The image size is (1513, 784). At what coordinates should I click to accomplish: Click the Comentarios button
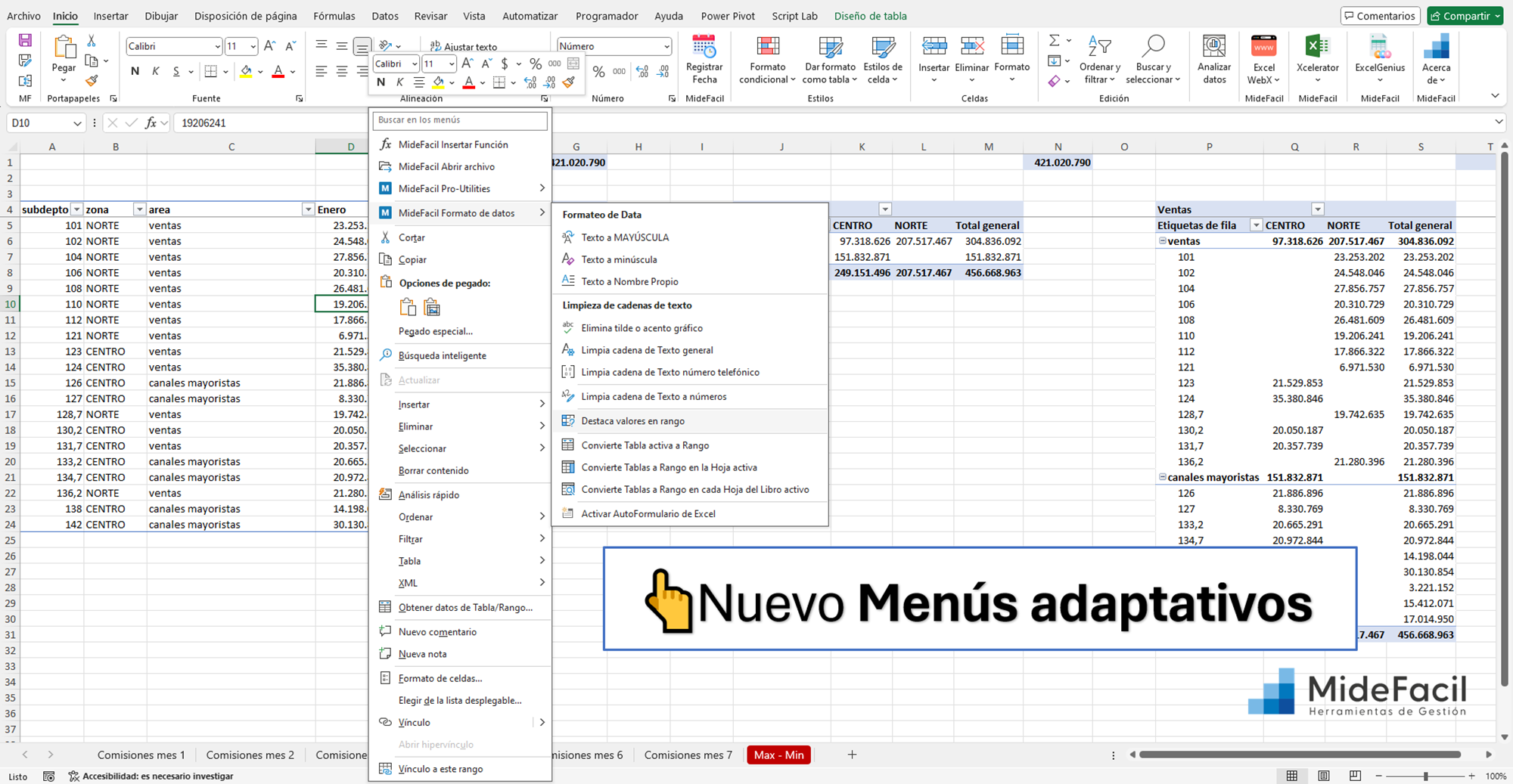click(1379, 16)
